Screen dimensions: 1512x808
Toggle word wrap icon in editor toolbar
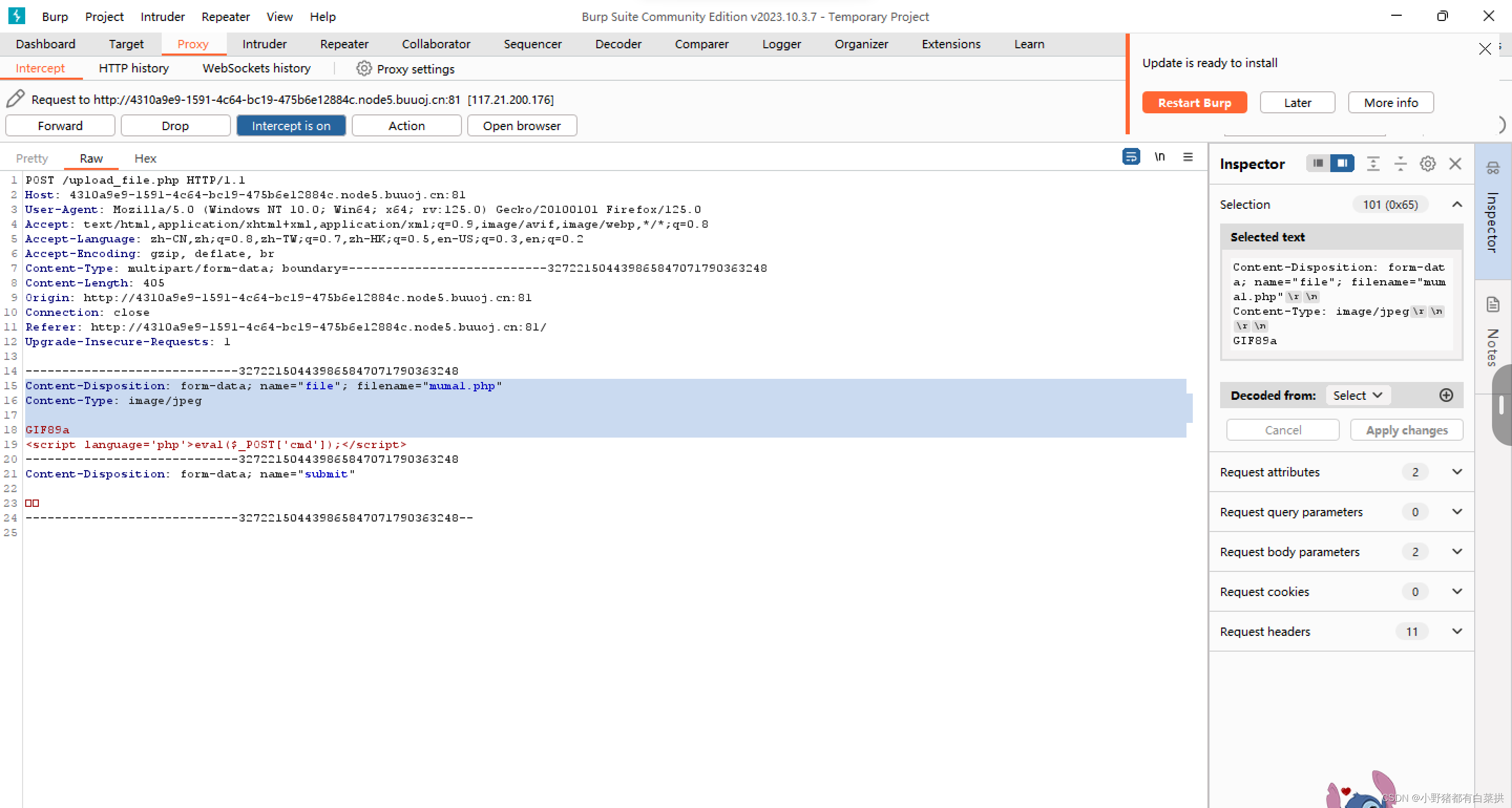(1130, 157)
